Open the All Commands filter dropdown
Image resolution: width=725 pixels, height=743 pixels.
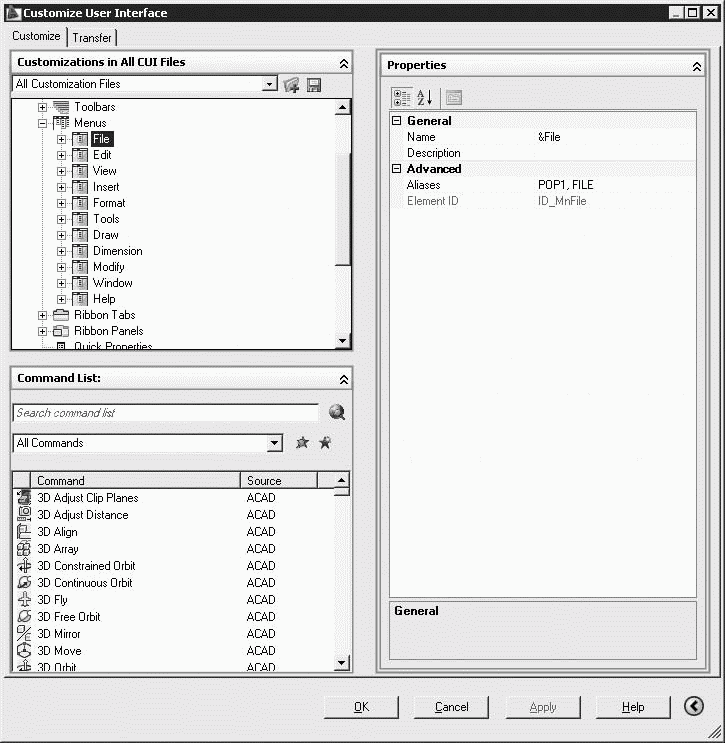275,443
